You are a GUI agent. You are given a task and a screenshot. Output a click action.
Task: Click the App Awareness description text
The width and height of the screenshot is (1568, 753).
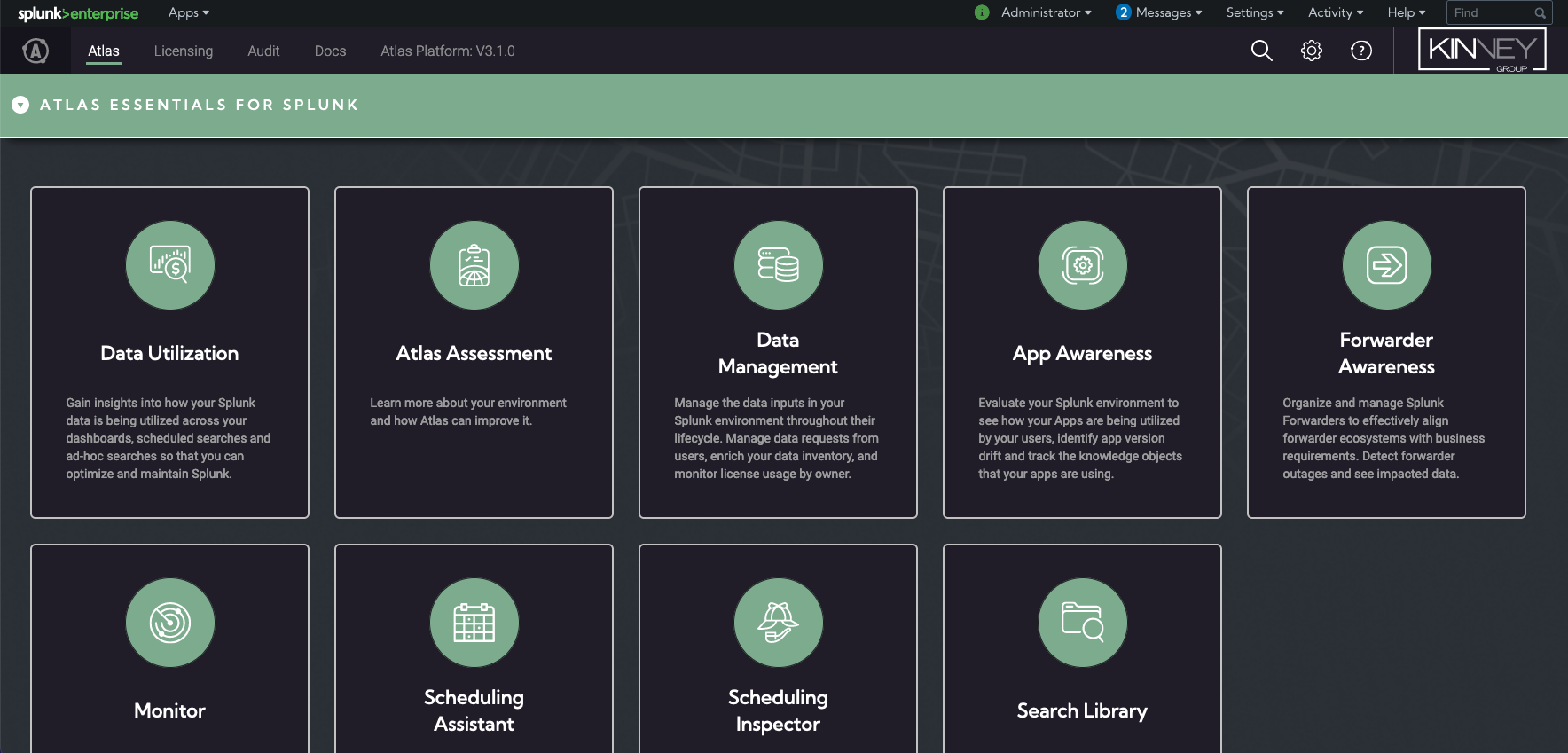[x=1080, y=438]
